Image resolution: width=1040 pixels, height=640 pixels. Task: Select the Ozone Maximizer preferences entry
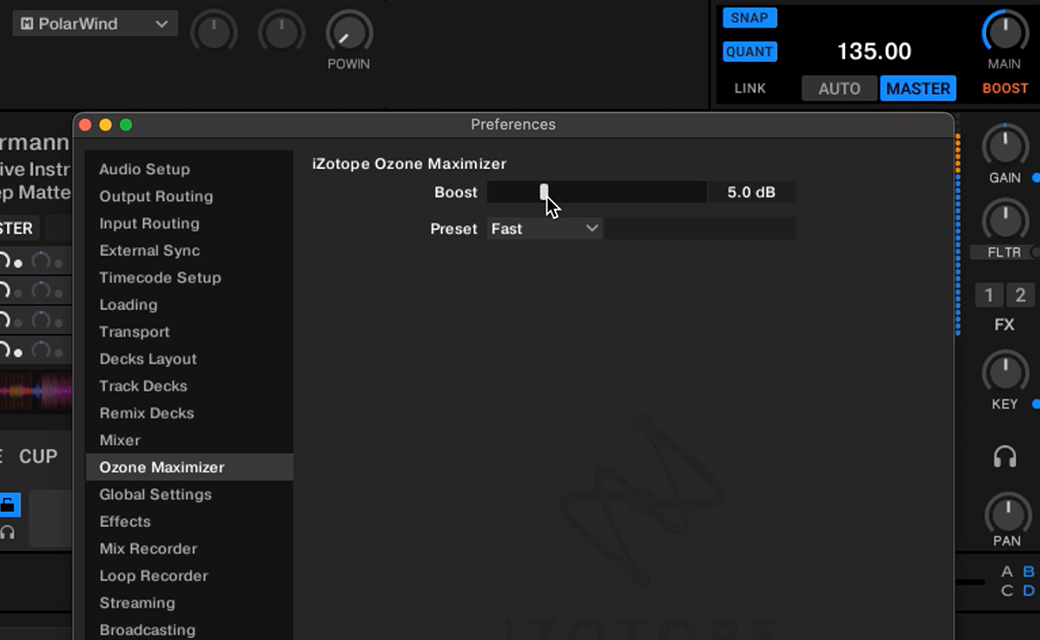tap(190, 468)
